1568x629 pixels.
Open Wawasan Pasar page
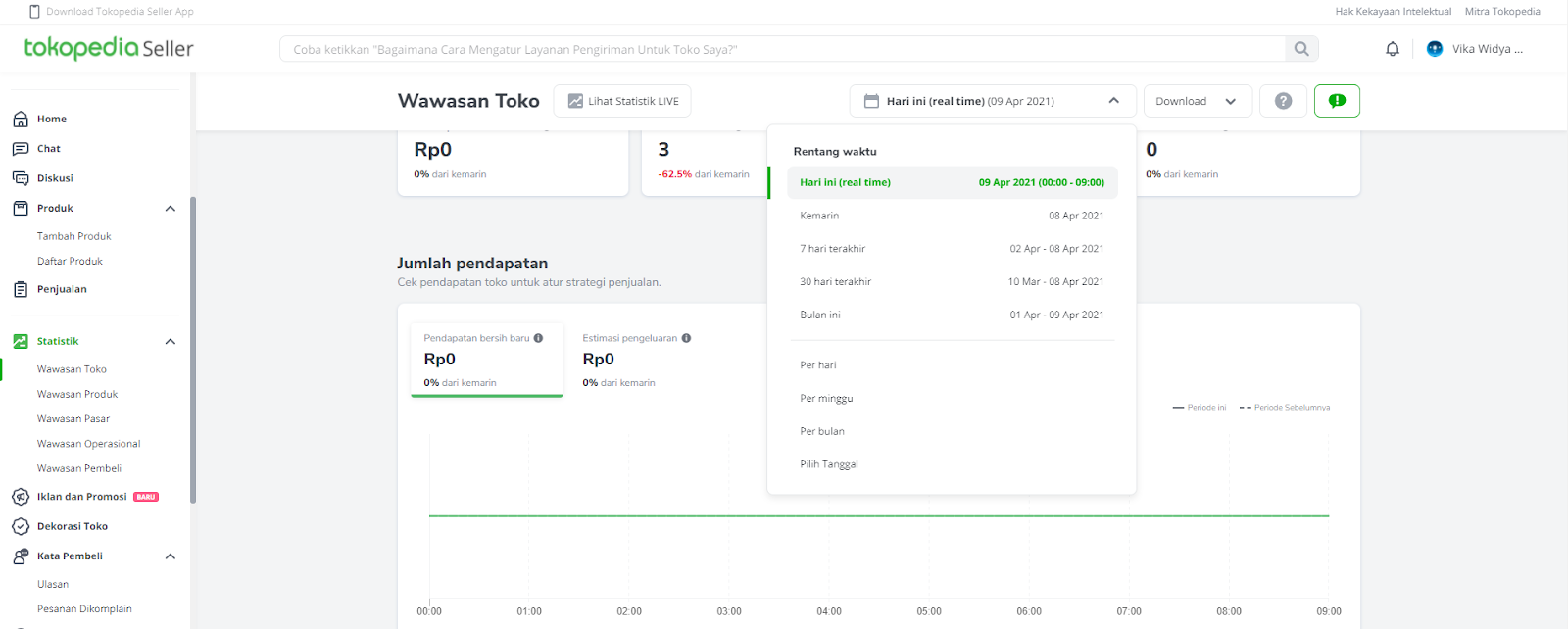73,419
